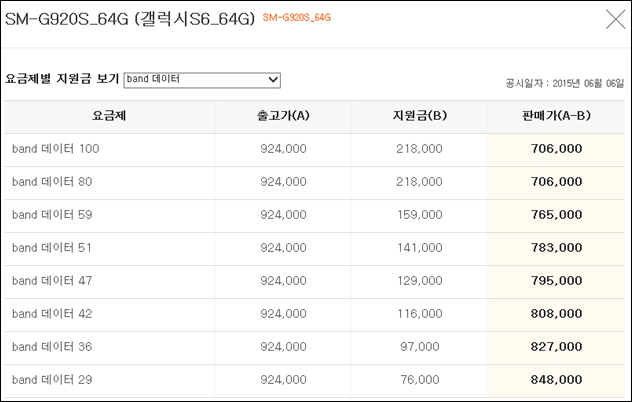
Task: Click the 지원금(B) column header
Action: pos(420,116)
